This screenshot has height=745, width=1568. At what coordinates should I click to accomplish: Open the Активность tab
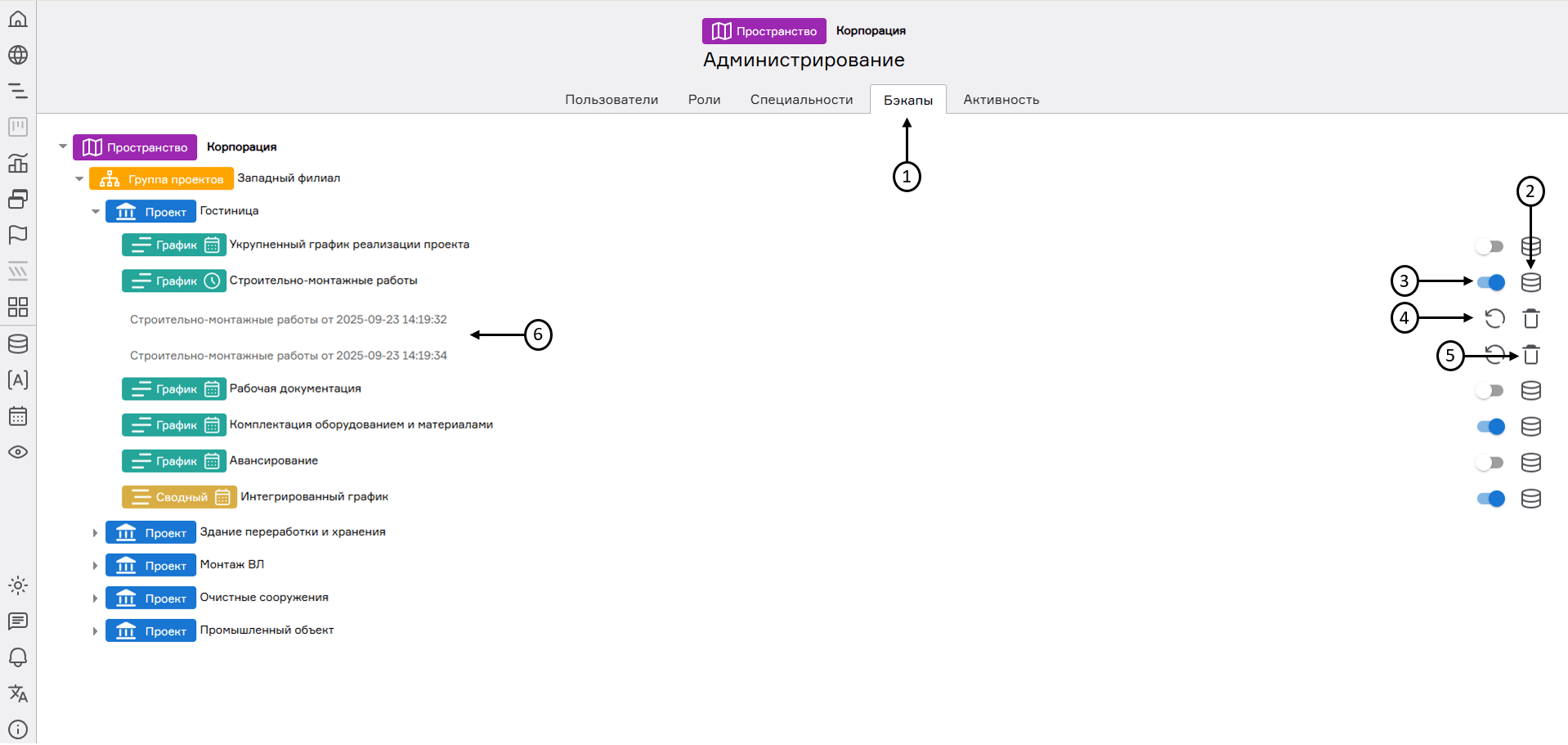tap(1001, 100)
